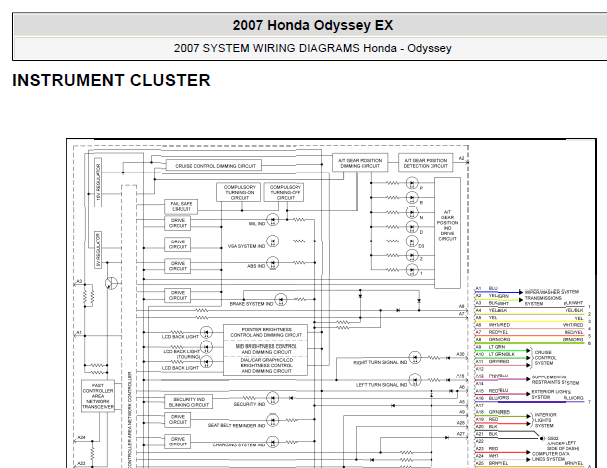Click the MIL IND lamp symbol
Image resolution: width=607 pixels, height=468 pixels.
click(x=273, y=220)
